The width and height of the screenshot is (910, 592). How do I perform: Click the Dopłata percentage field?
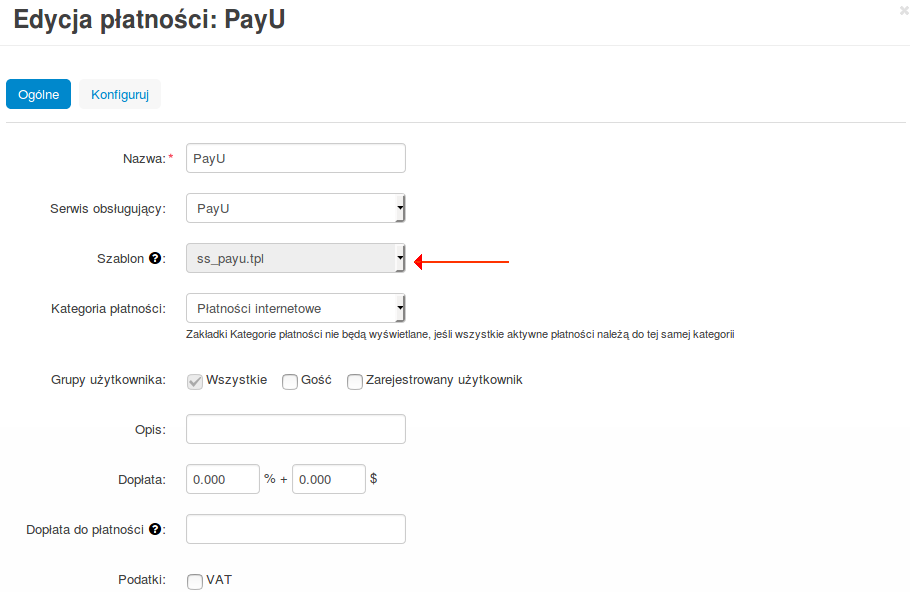[x=223, y=479]
